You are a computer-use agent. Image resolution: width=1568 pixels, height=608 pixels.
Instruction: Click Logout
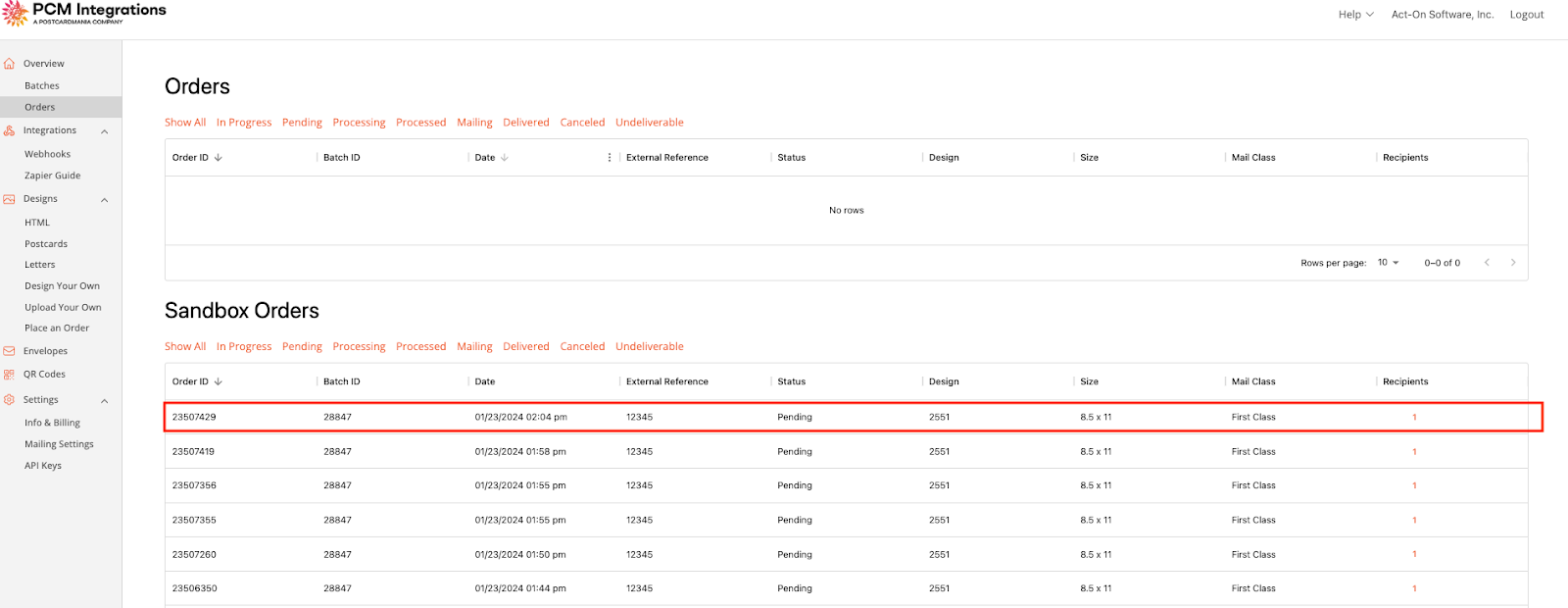coord(1527,15)
